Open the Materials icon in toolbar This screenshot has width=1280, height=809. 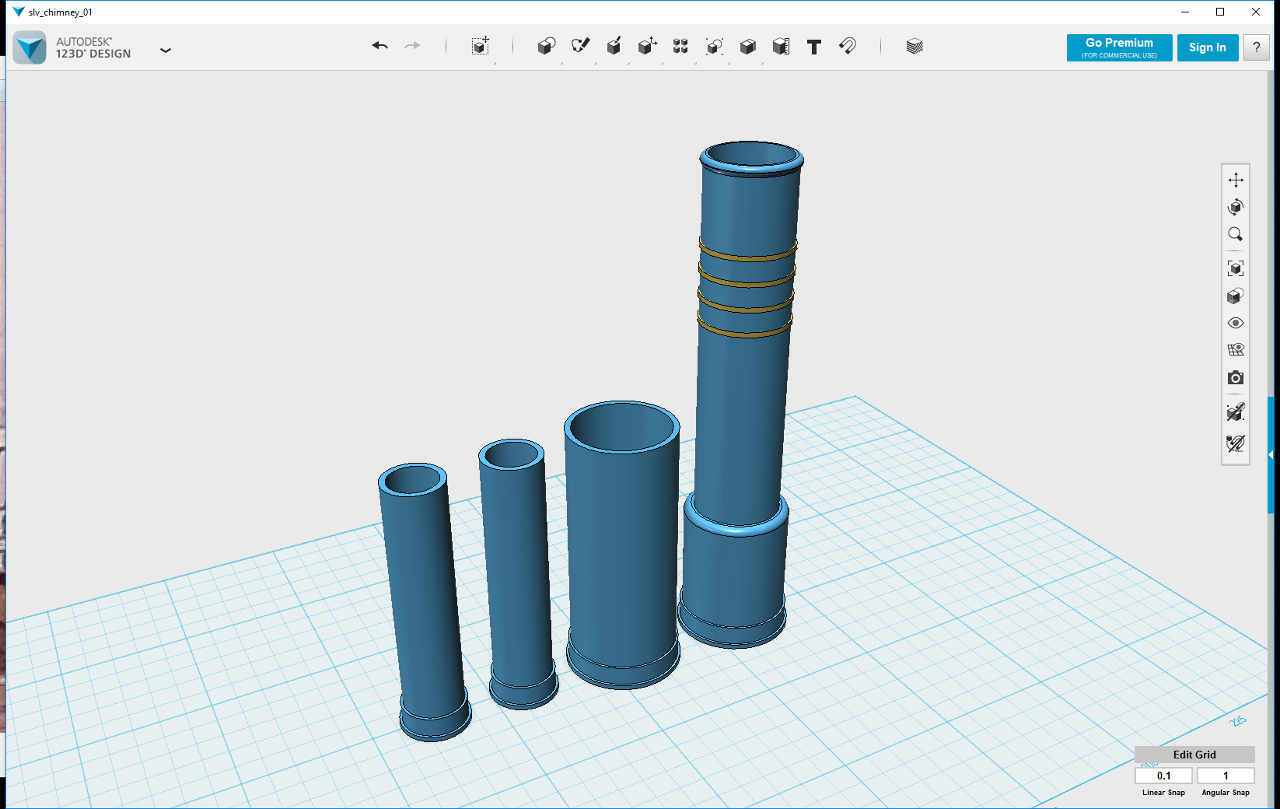pyautogui.click(x=914, y=46)
